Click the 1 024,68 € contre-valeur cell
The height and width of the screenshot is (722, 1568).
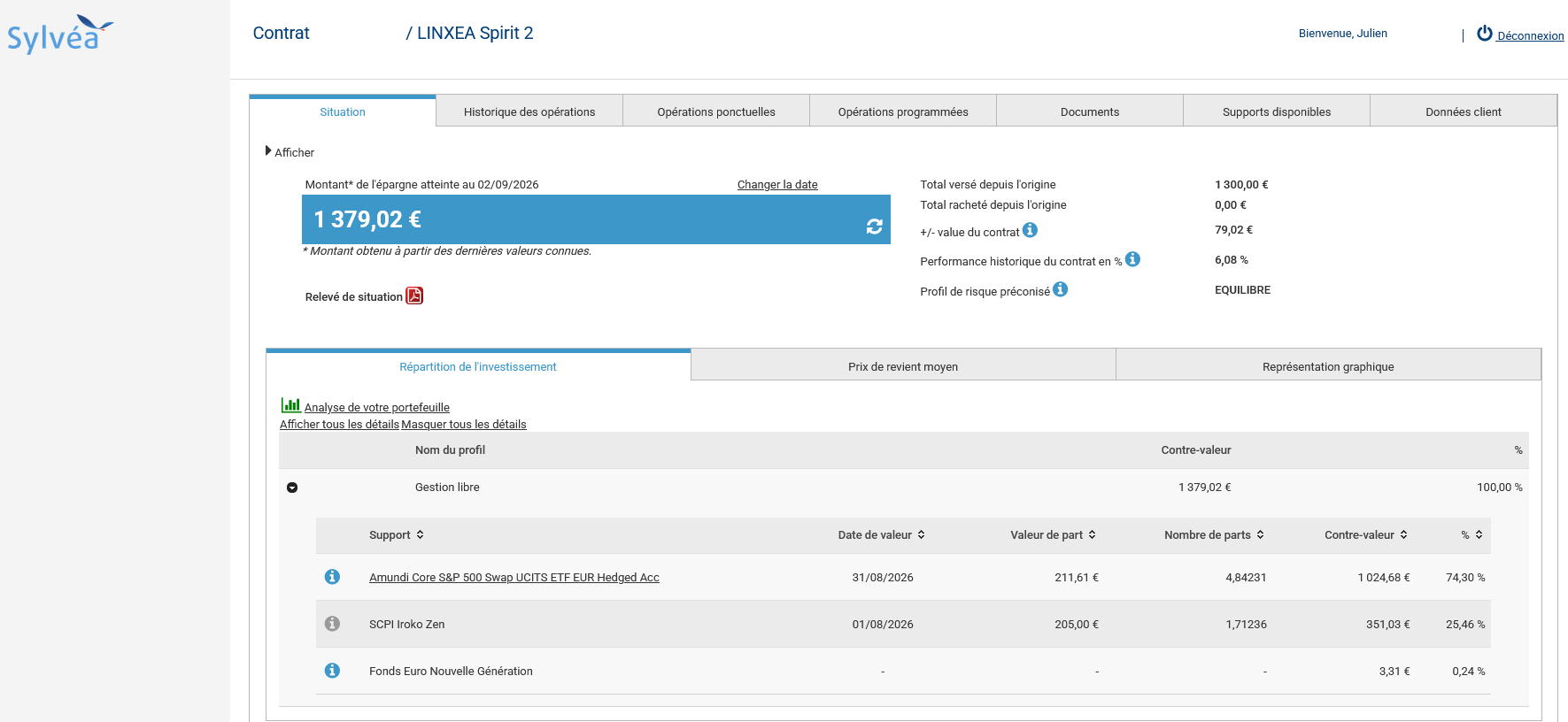tap(1384, 578)
